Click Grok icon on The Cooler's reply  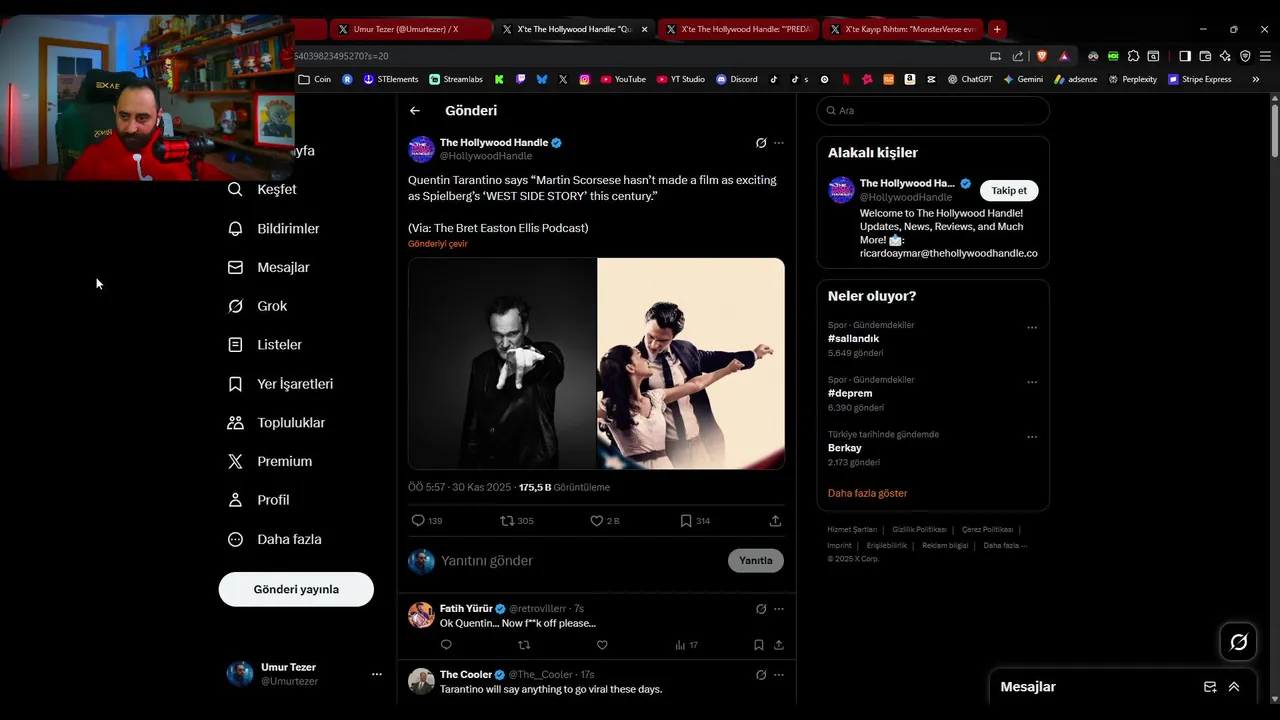click(761, 675)
